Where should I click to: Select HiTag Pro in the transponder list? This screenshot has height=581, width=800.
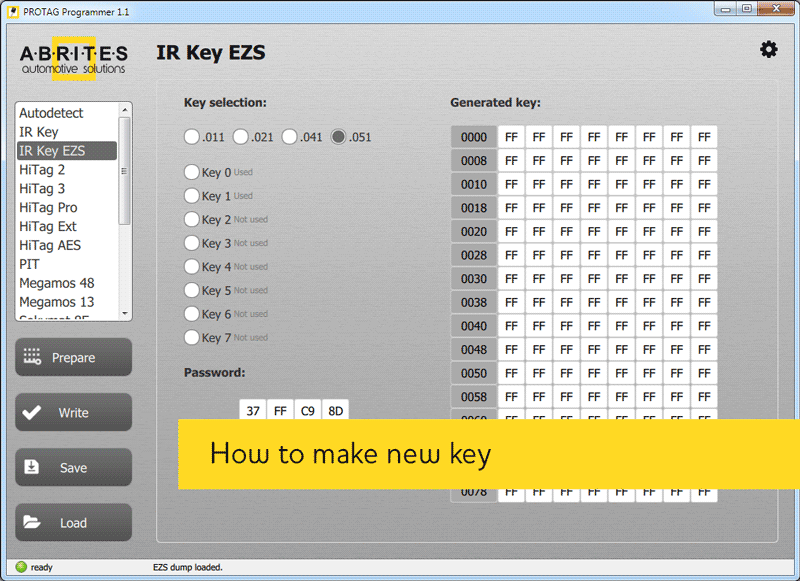(x=67, y=207)
